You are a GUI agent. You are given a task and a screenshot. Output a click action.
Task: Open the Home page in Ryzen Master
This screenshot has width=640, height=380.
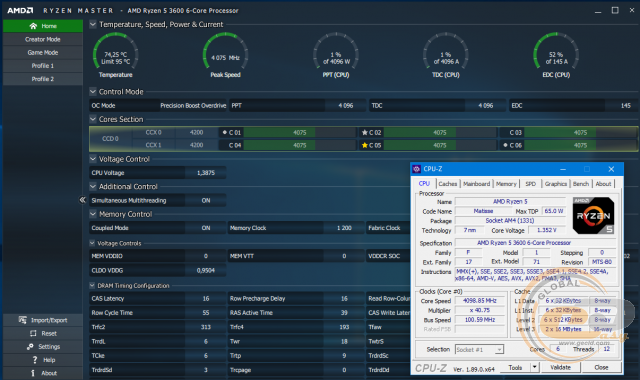point(43,26)
